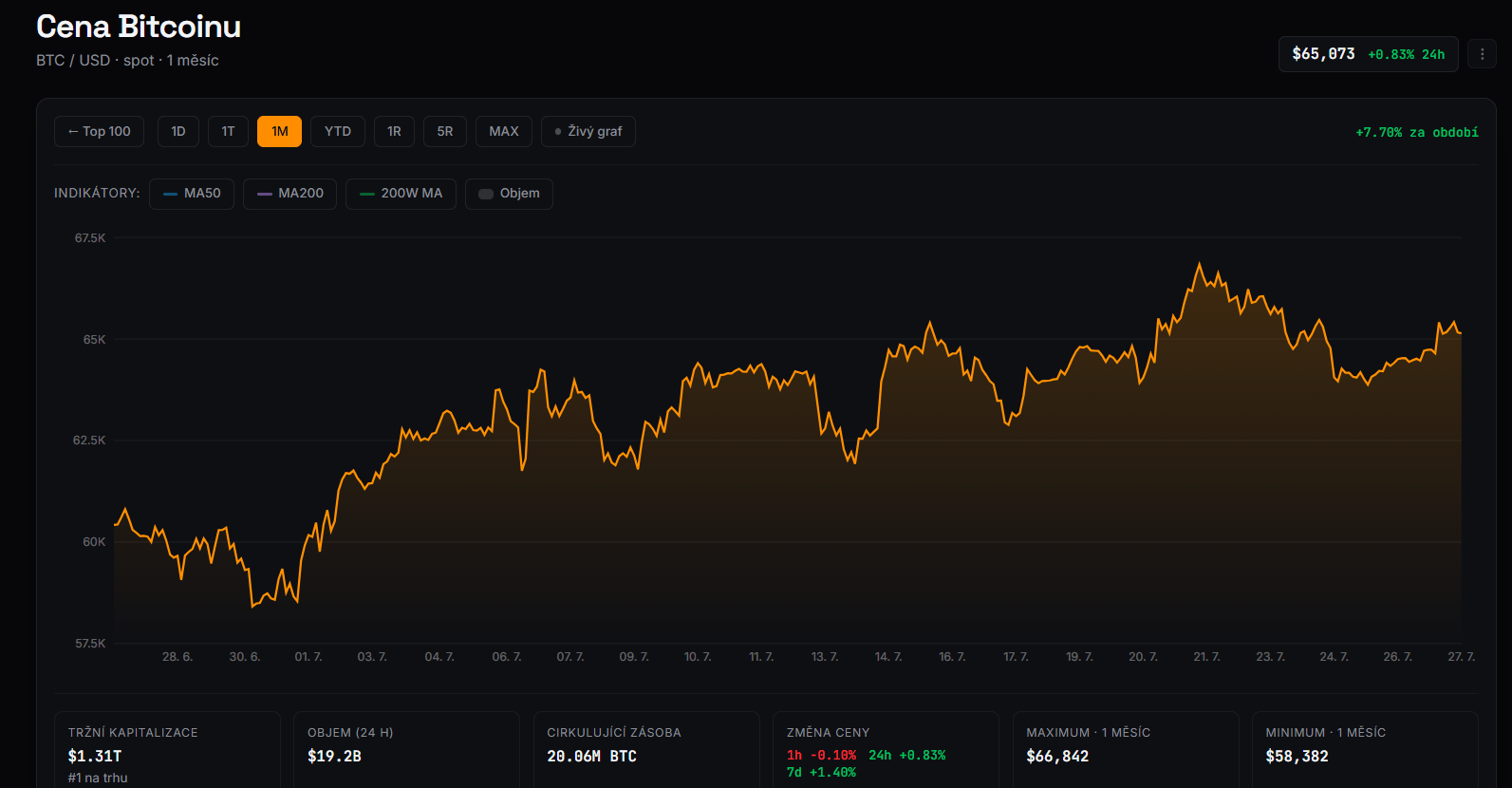Image resolution: width=1512 pixels, height=788 pixels.
Task: Toggle the MA200 indicator
Action: [289, 194]
